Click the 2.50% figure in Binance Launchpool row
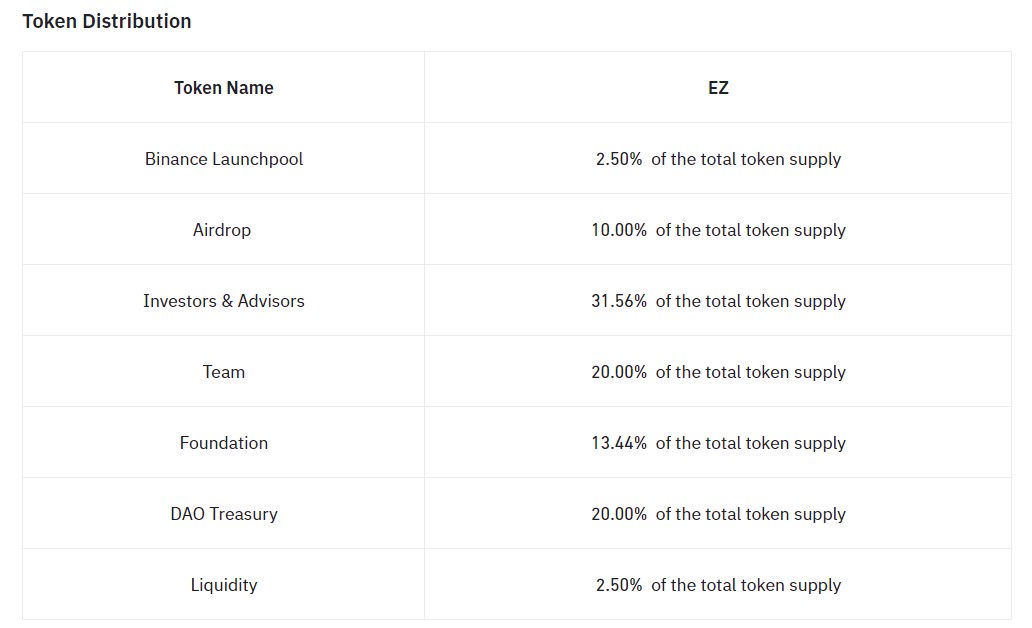This screenshot has height=628, width=1032. [619, 159]
